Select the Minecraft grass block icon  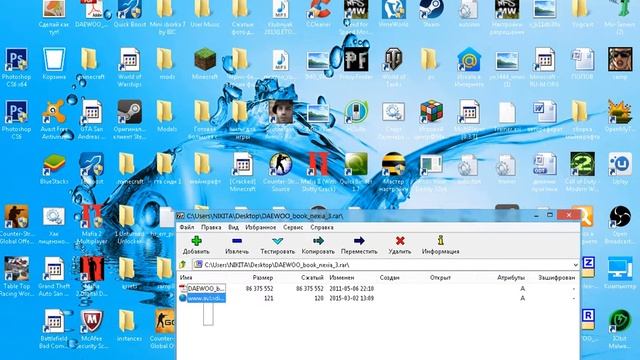pyautogui.click(x=205, y=64)
